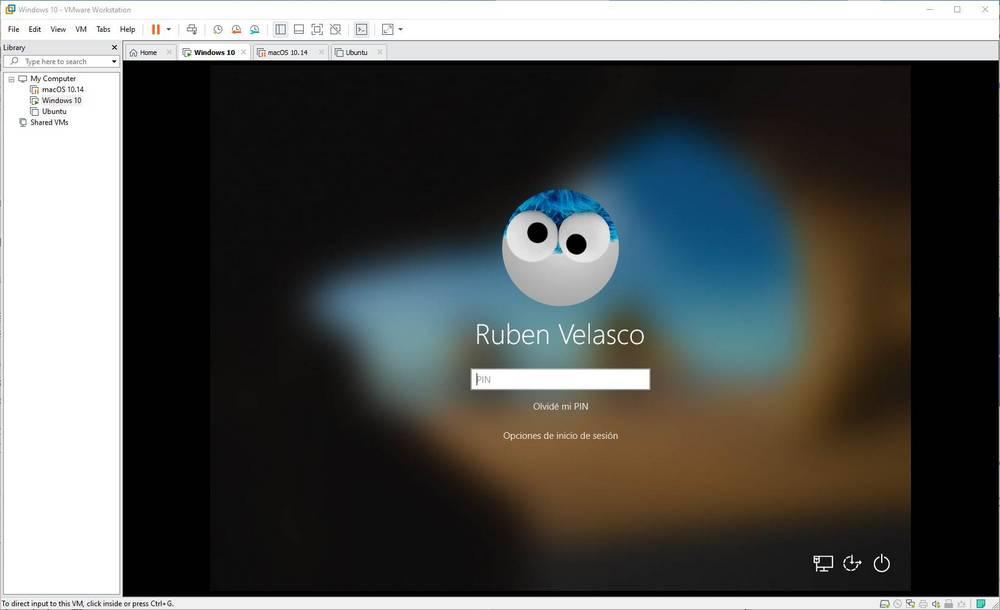Open the Tabs menu

click(103, 29)
